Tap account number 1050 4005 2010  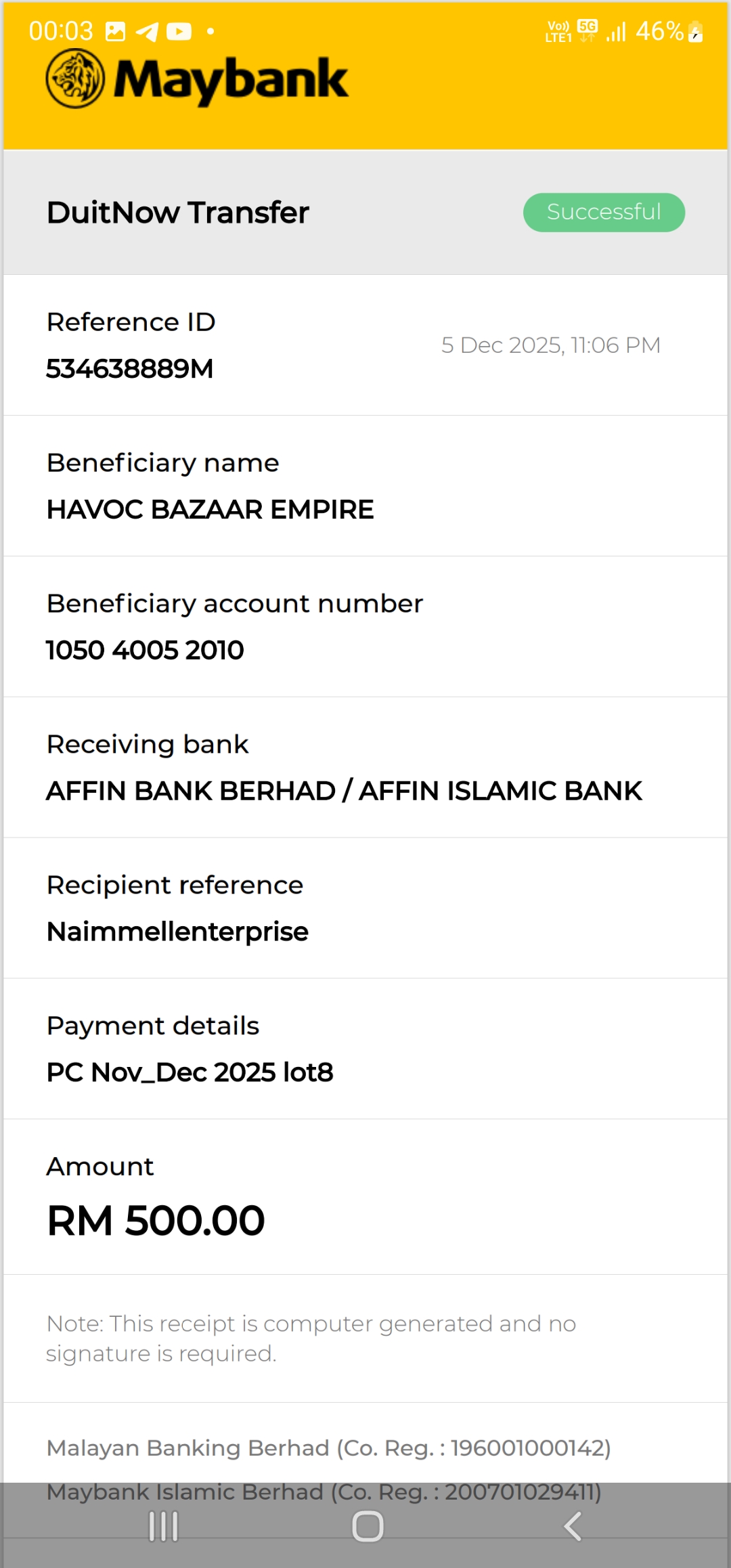pos(145,651)
